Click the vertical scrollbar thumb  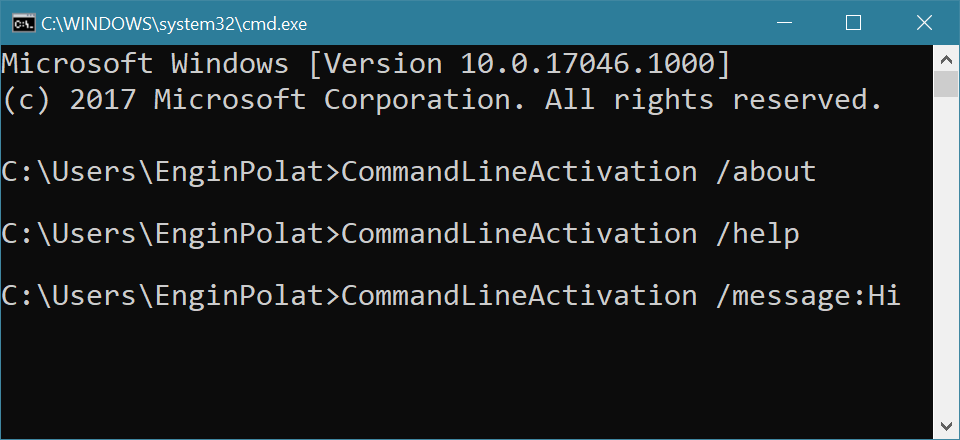tap(946, 84)
